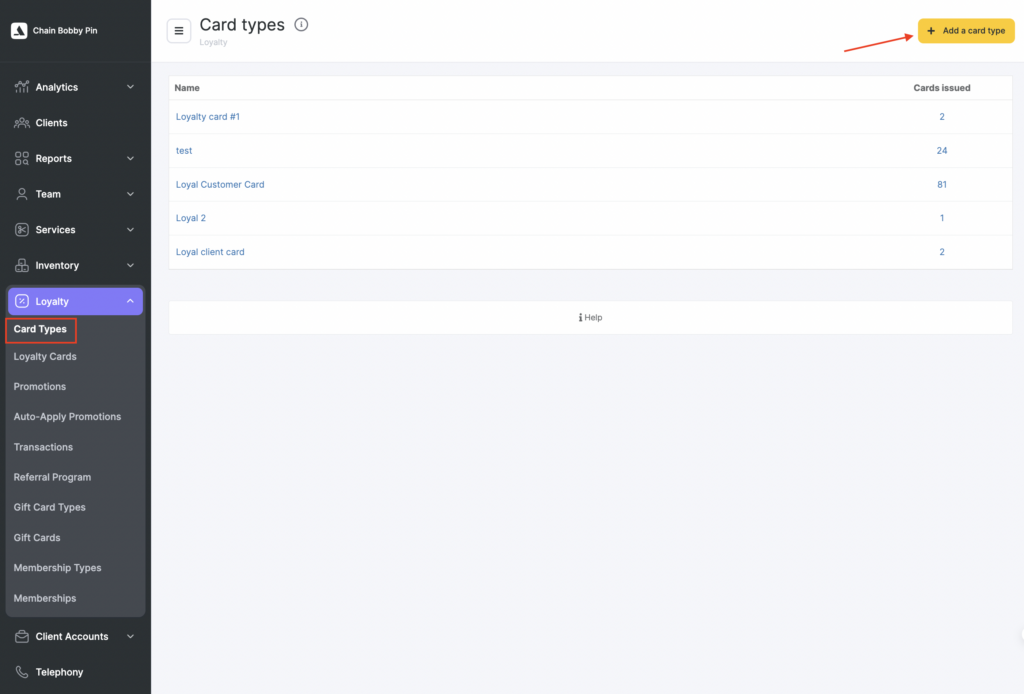The width and height of the screenshot is (1024, 694).
Task: Click the Analytics chart icon in sidebar
Action: [x=22, y=87]
